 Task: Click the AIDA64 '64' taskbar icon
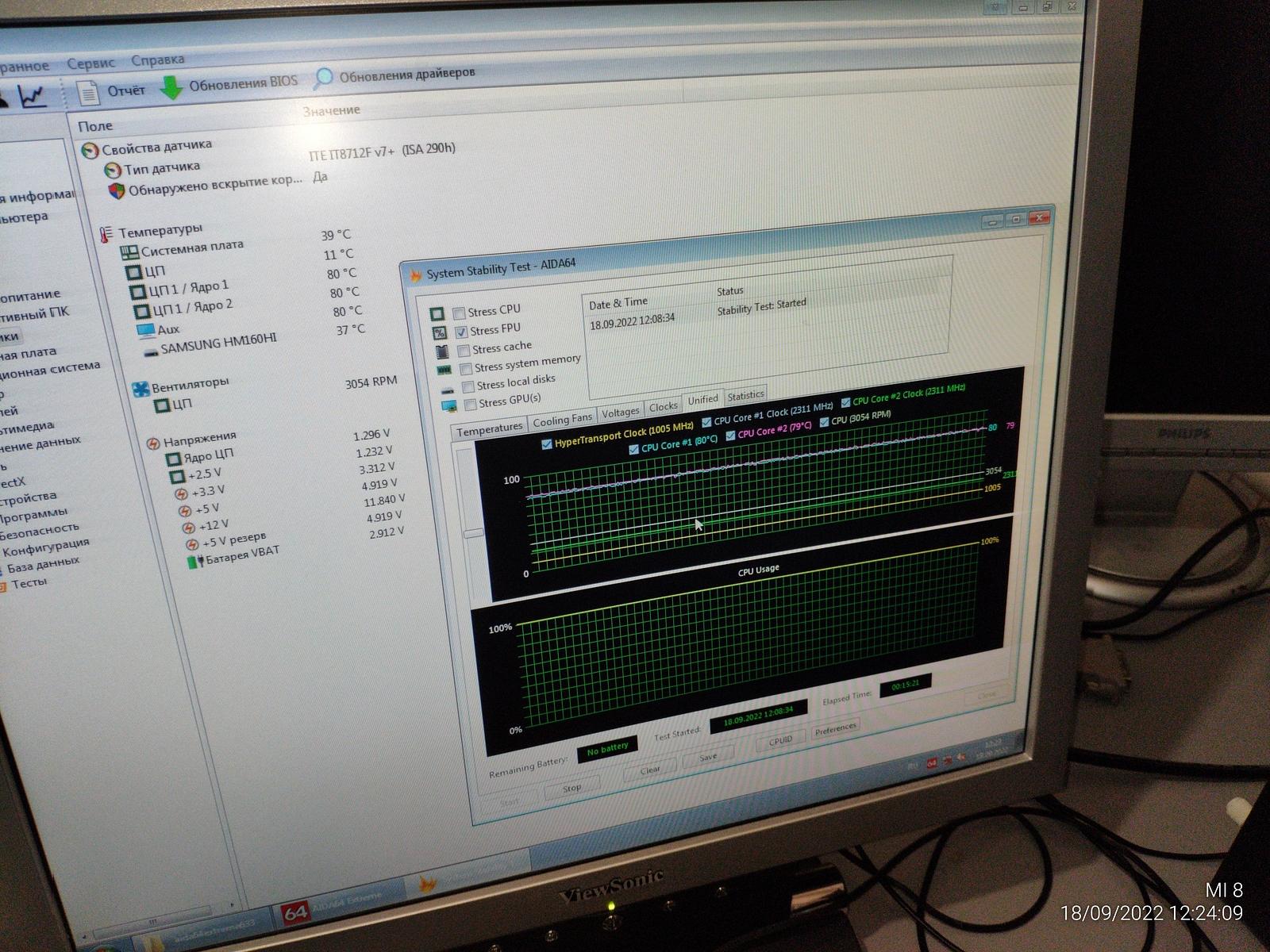coord(295,912)
